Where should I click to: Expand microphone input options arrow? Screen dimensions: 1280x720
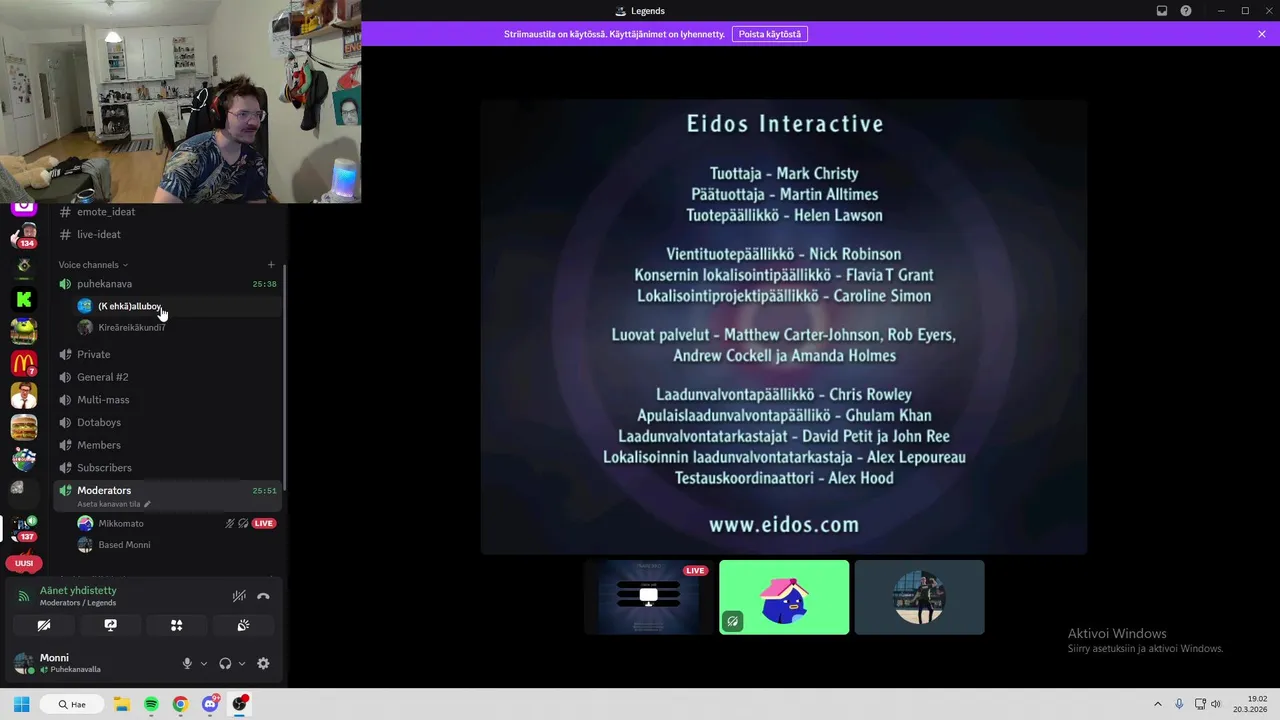click(204, 663)
